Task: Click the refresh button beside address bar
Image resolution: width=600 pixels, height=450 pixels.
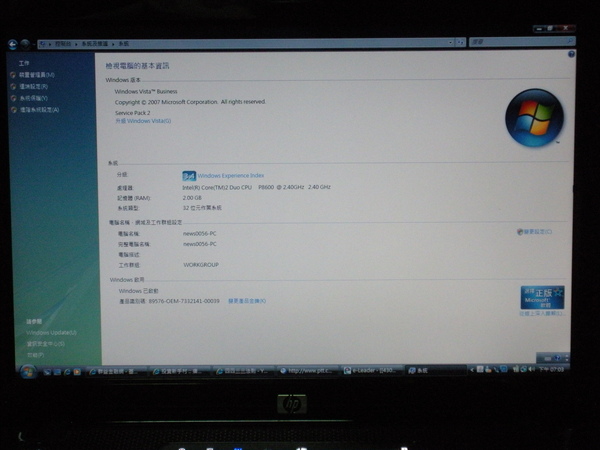Action: click(460, 42)
